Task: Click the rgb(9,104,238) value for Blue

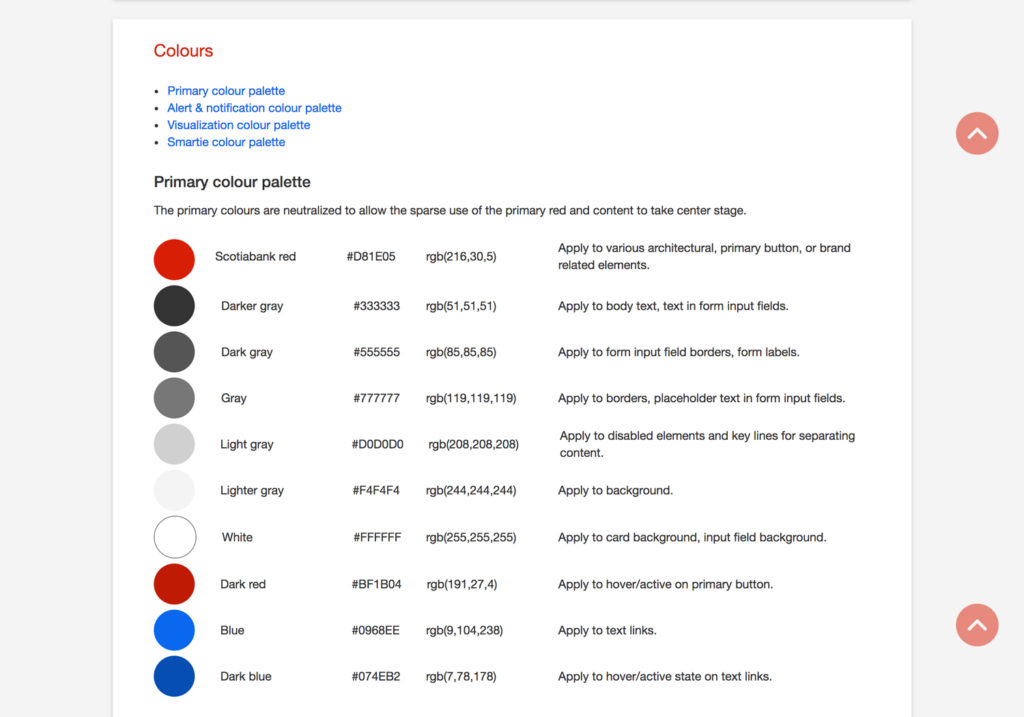Action: click(465, 630)
